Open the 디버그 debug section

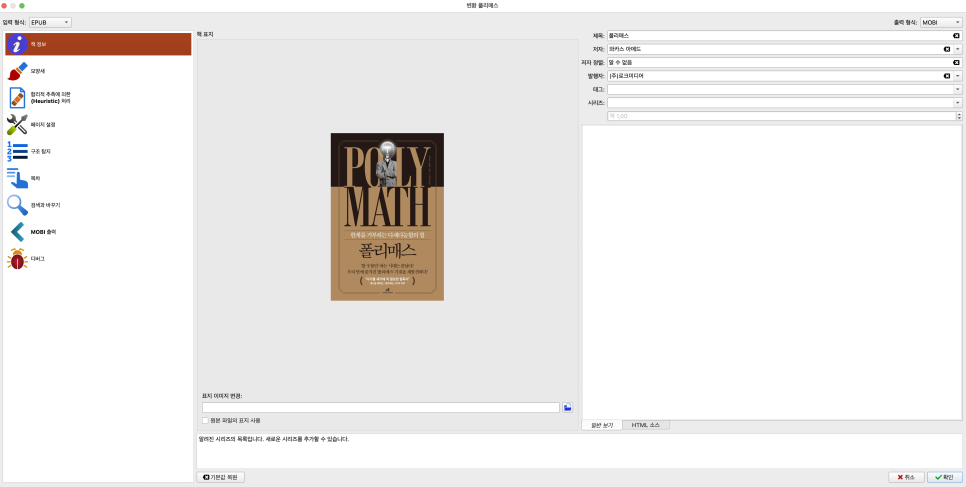point(99,259)
